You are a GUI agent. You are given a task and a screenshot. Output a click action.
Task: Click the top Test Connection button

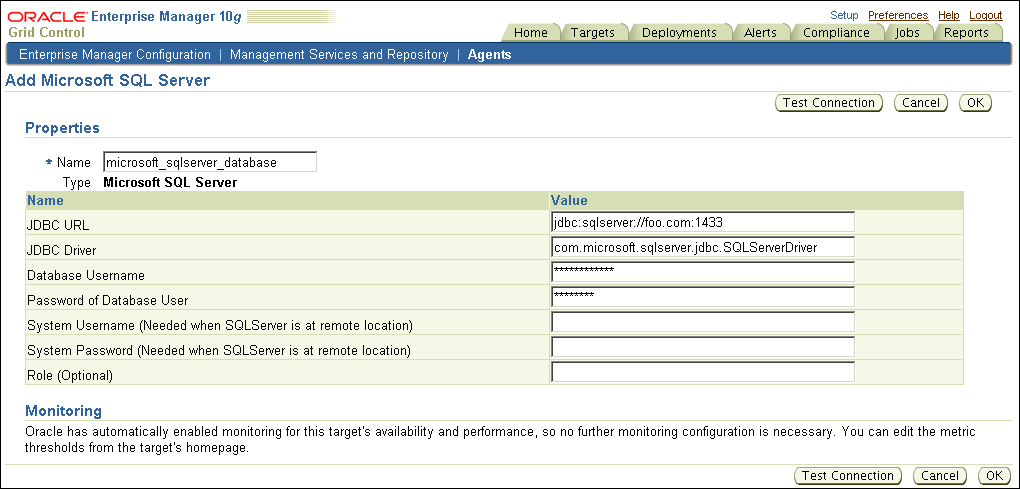pos(829,103)
